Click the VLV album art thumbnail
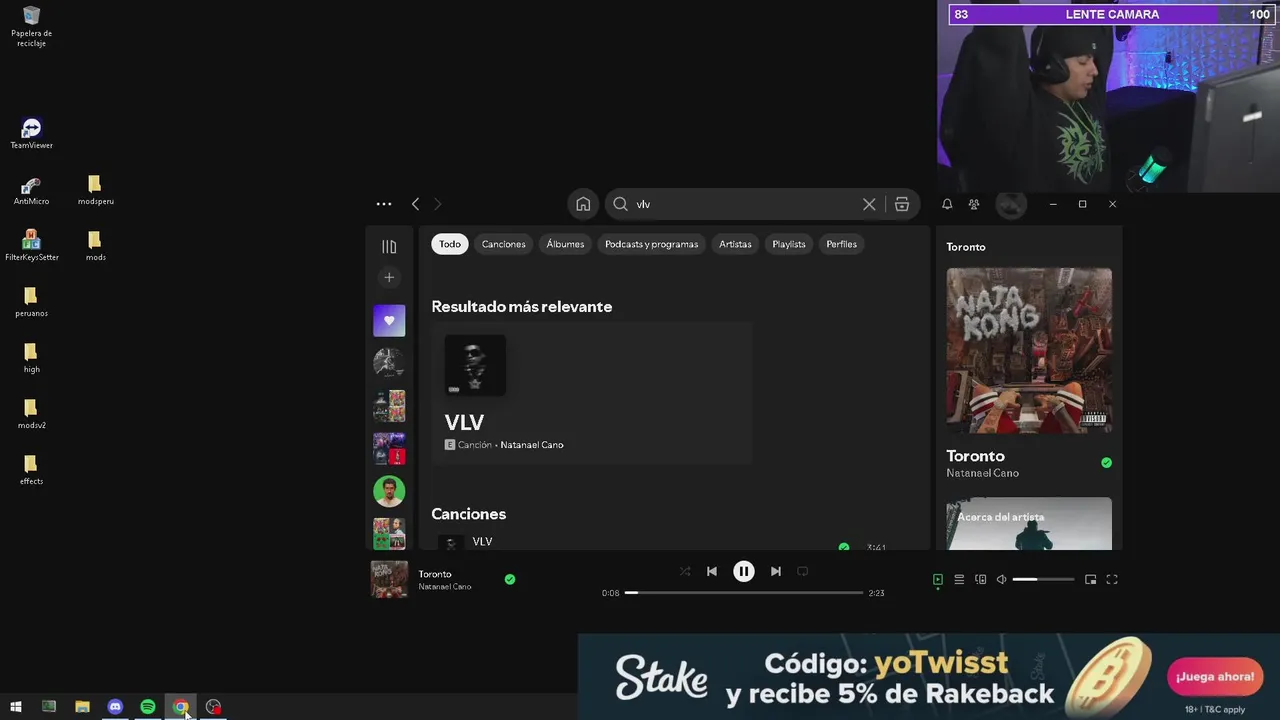Screen dimensions: 1280x720 point(475,365)
